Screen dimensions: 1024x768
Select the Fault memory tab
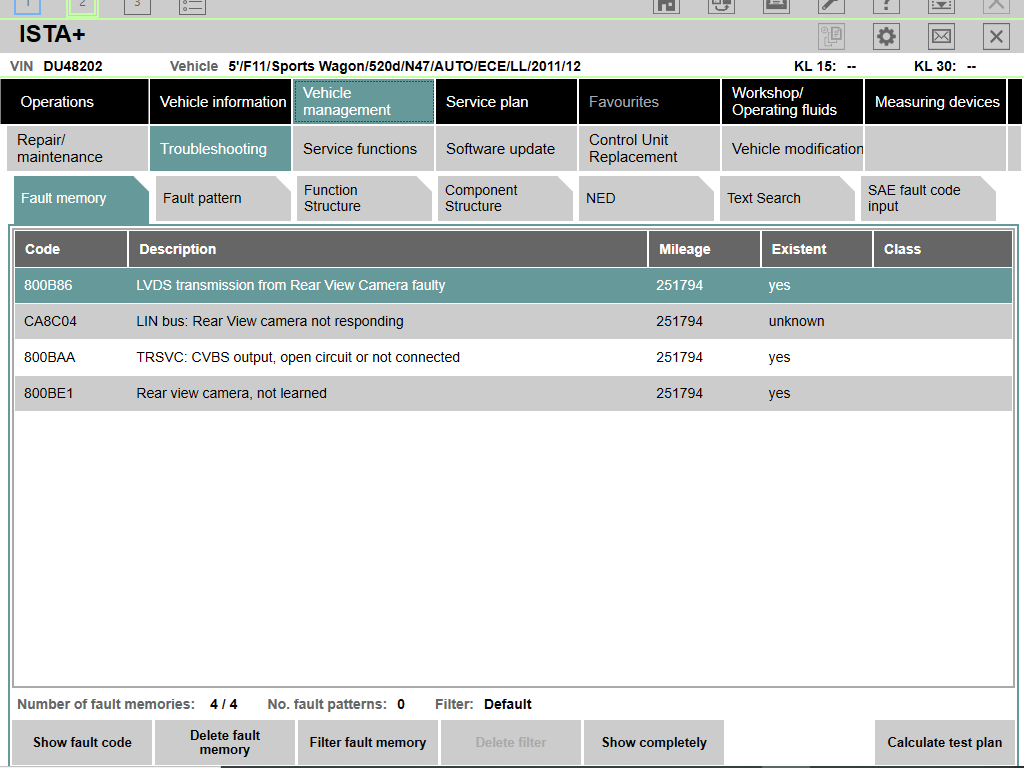[82, 199]
